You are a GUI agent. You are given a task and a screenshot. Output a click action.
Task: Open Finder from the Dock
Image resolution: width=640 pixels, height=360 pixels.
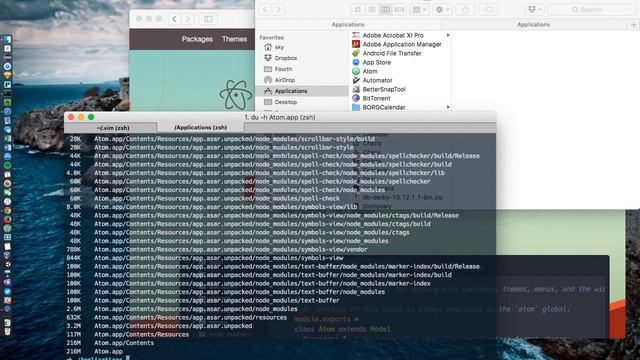[x=7, y=40]
